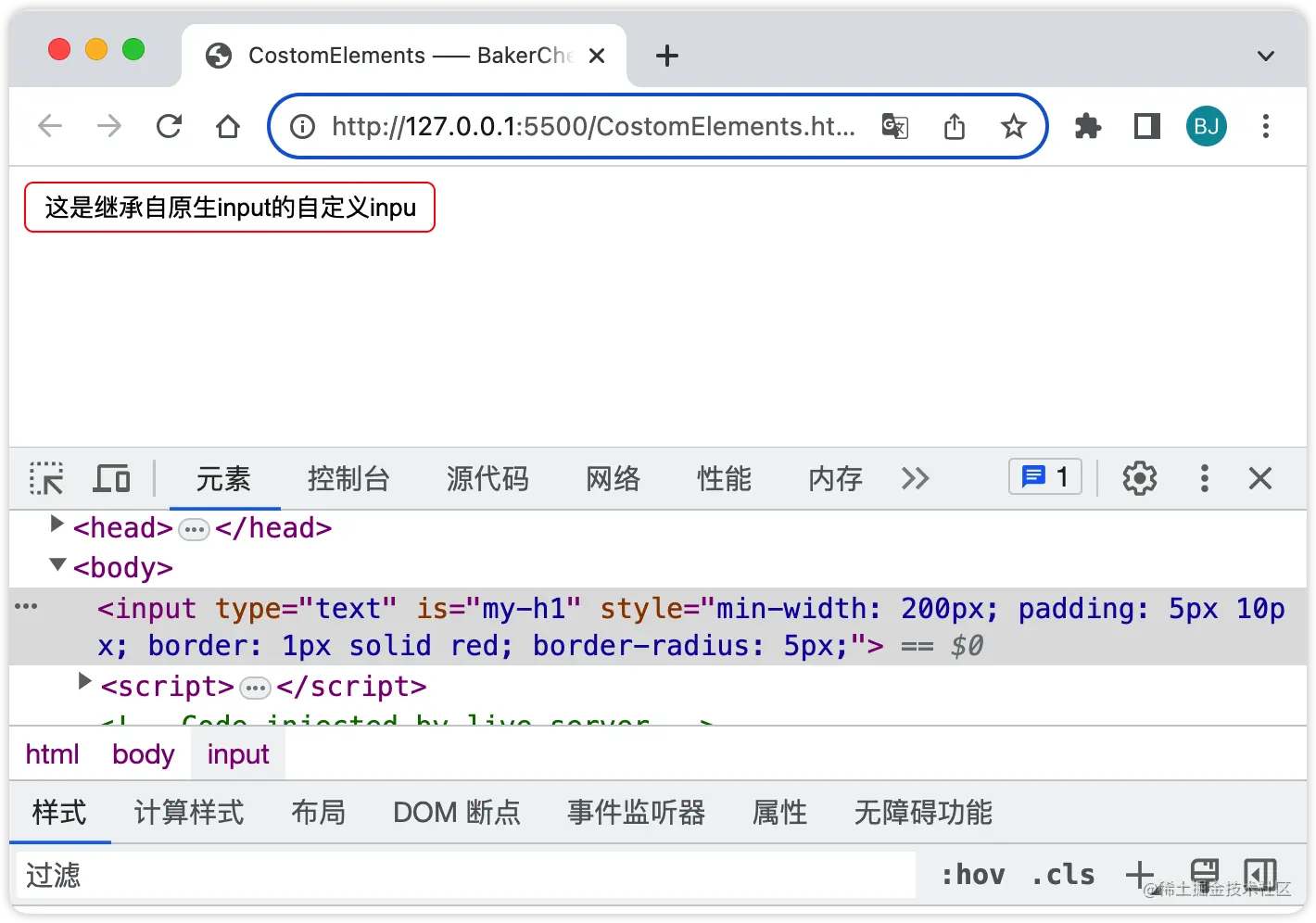Switch to the 样式 pane tab
1316x923 pixels.
click(59, 813)
